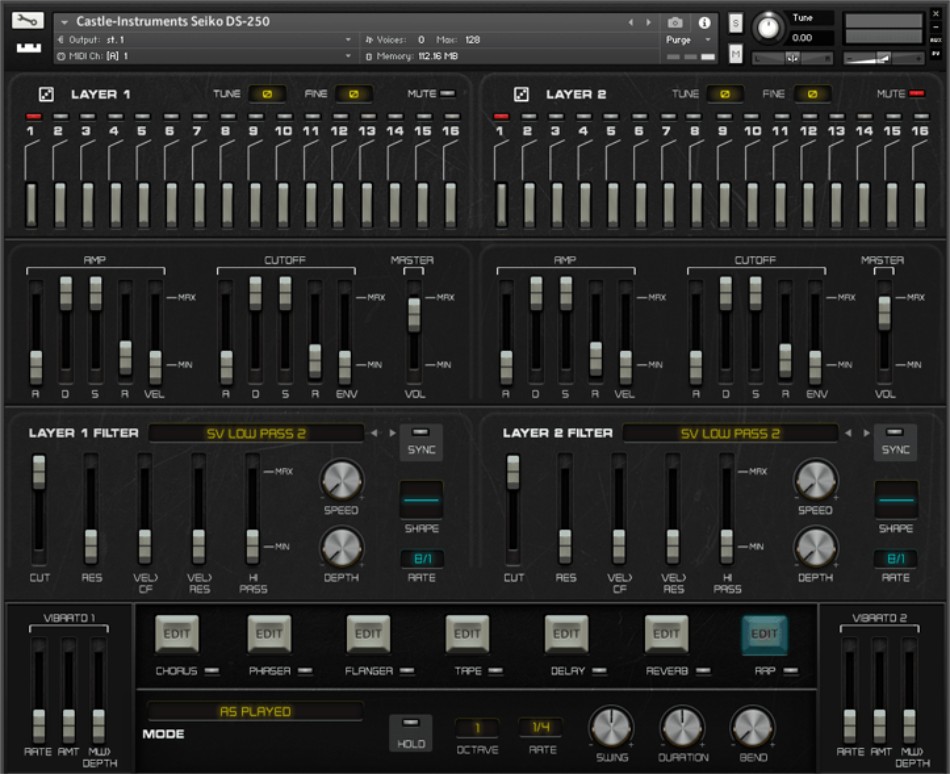
Task: Click Edit button above Reverb
Action: click(x=666, y=633)
